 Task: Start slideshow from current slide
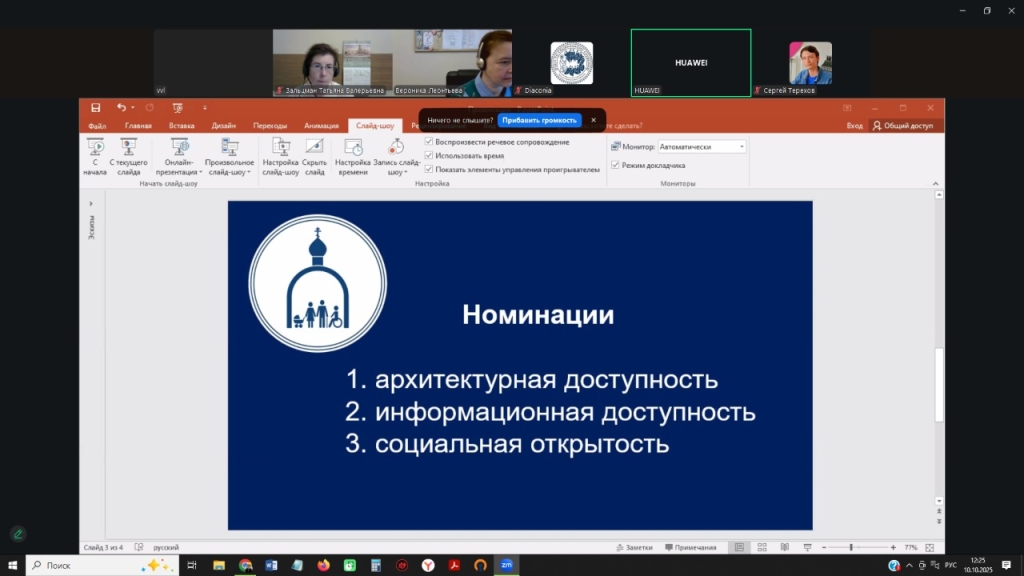128,156
